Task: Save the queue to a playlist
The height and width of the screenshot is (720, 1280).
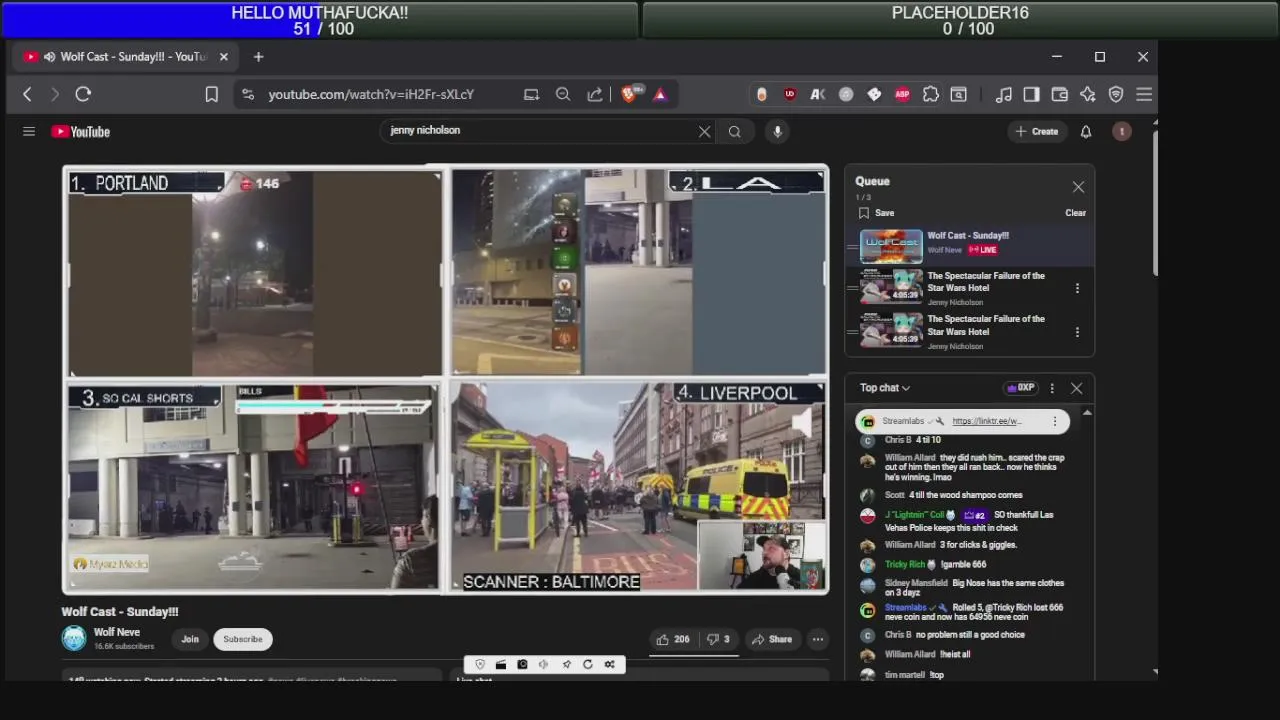Action: pyautogui.click(x=876, y=213)
